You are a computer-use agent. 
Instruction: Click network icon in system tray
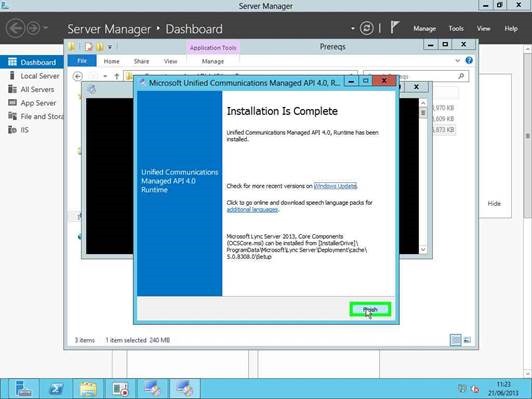[x=462, y=388]
